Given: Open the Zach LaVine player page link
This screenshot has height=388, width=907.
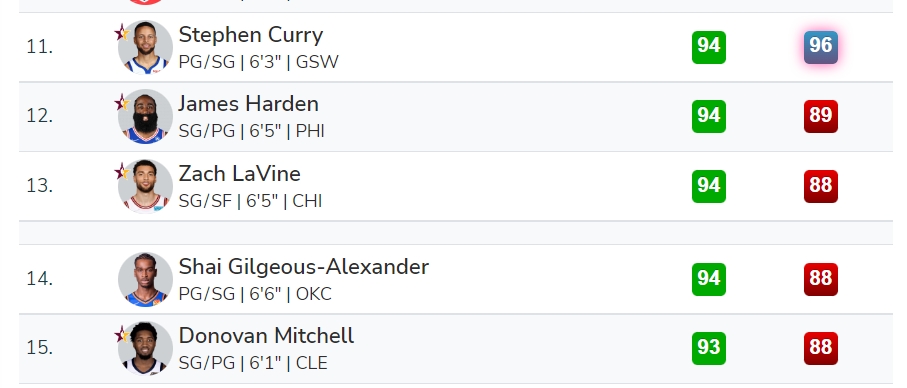Looking at the screenshot, I should click(239, 173).
